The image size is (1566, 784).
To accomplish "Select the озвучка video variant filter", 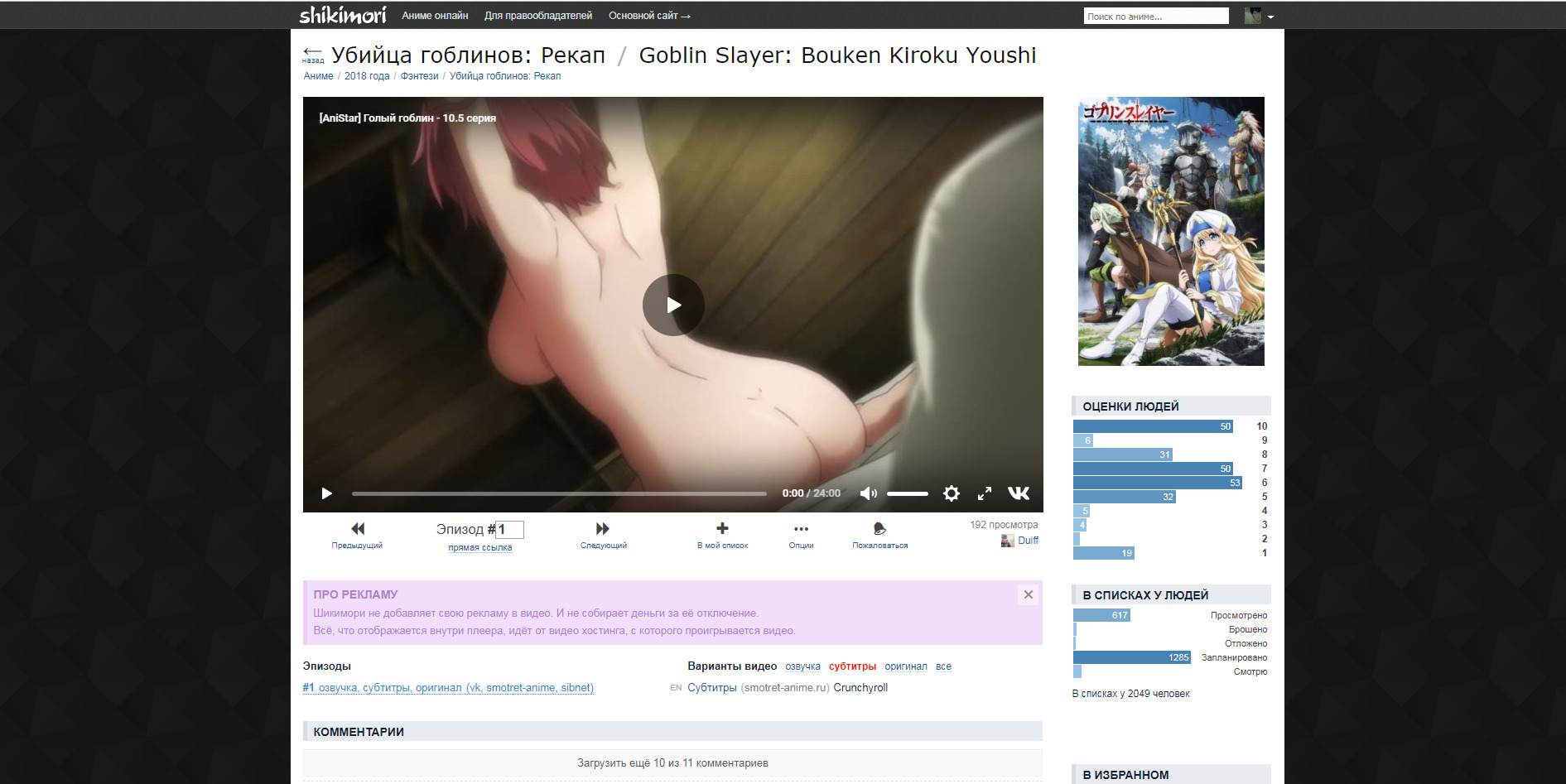I will pos(802,666).
